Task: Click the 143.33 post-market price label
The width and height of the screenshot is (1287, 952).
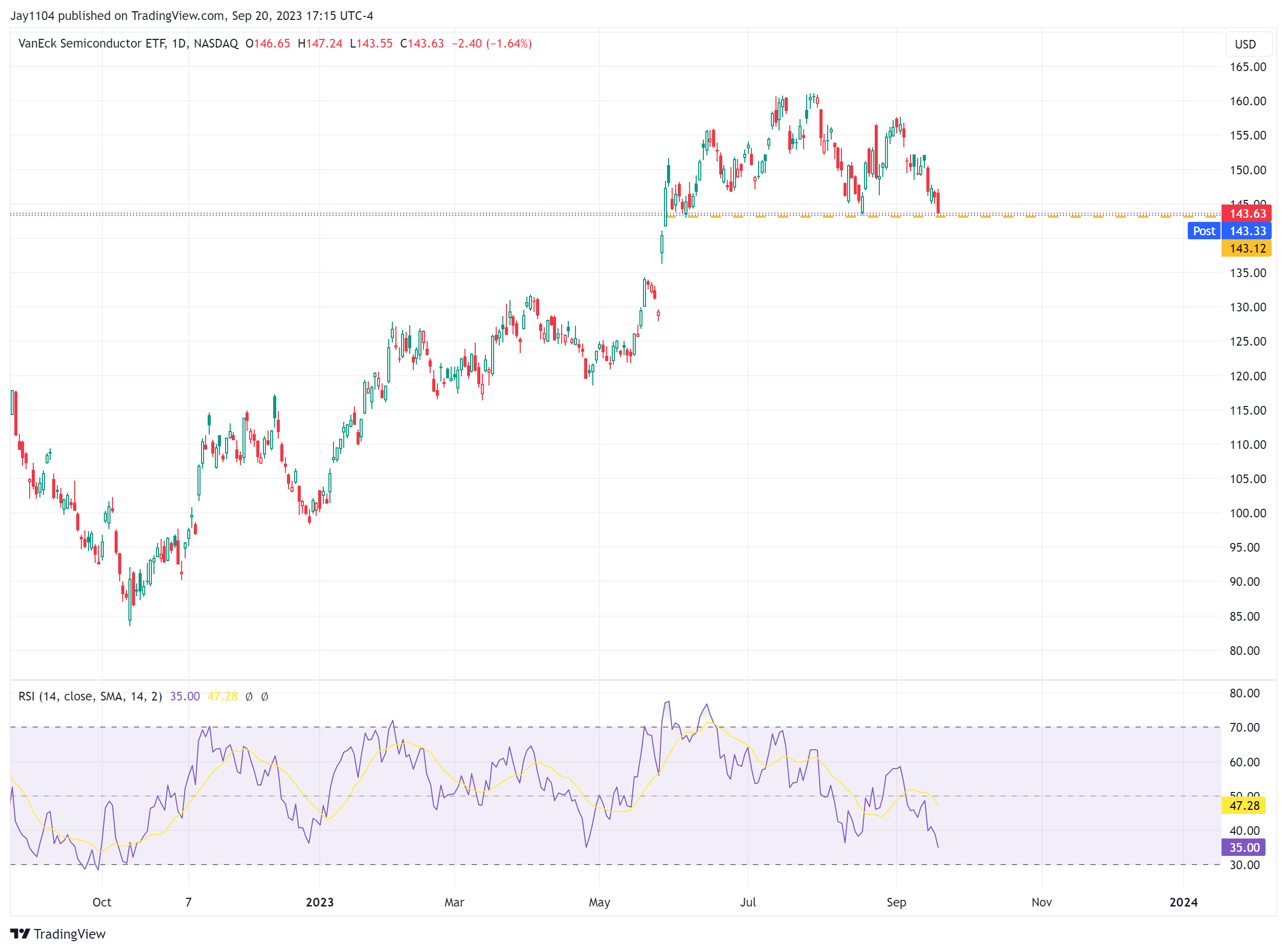Action: pyautogui.click(x=1247, y=231)
